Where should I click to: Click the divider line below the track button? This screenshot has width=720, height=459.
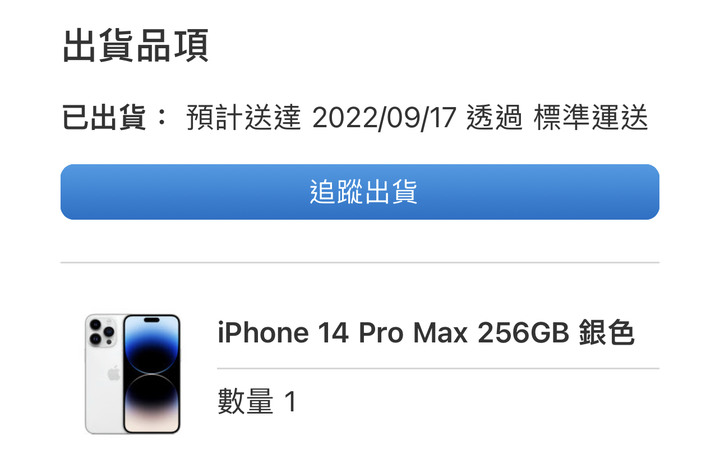(360, 263)
